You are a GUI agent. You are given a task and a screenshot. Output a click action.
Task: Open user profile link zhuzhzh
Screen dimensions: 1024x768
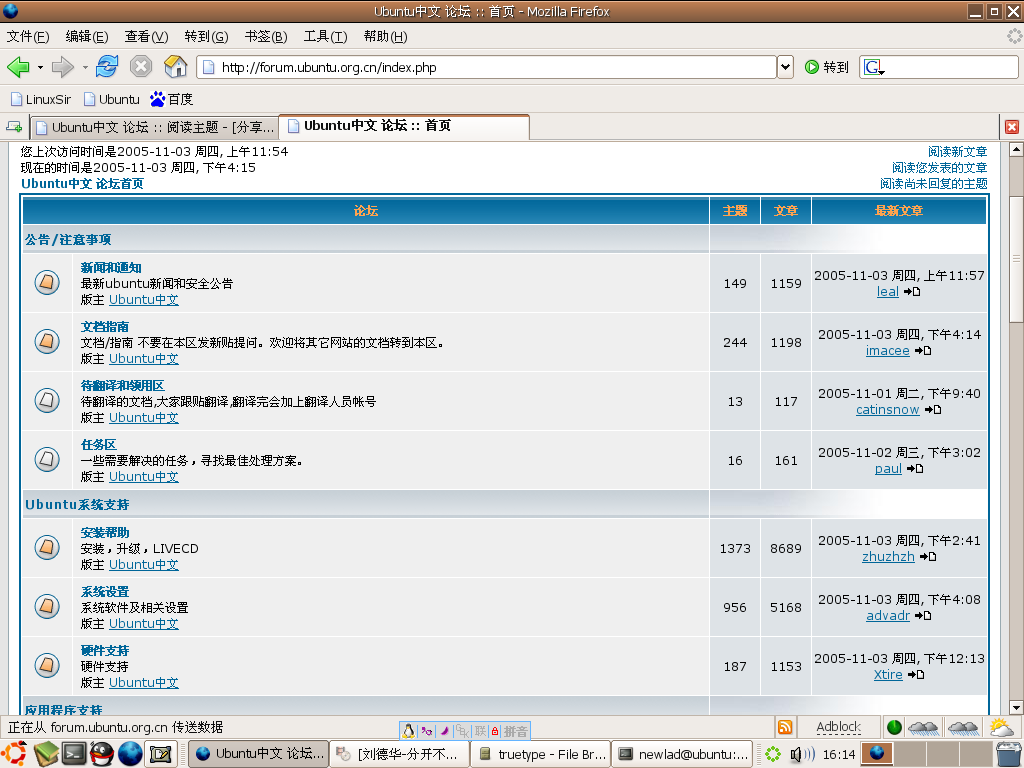888,556
